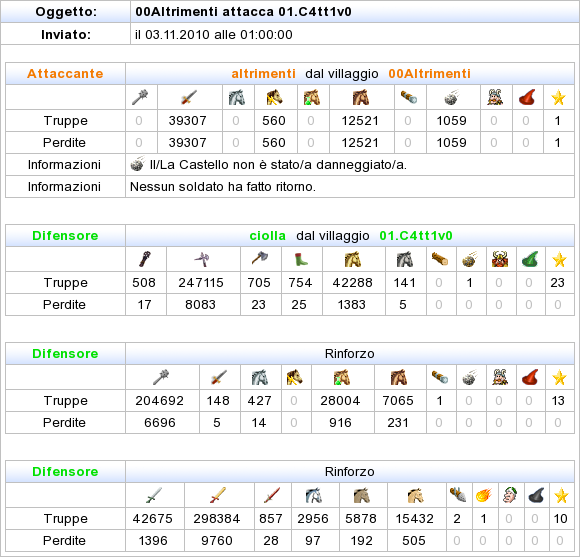The height and width of the screenshot is (557, 580).
Task: Click the red sword icon above 857
Action: point(272,495)
